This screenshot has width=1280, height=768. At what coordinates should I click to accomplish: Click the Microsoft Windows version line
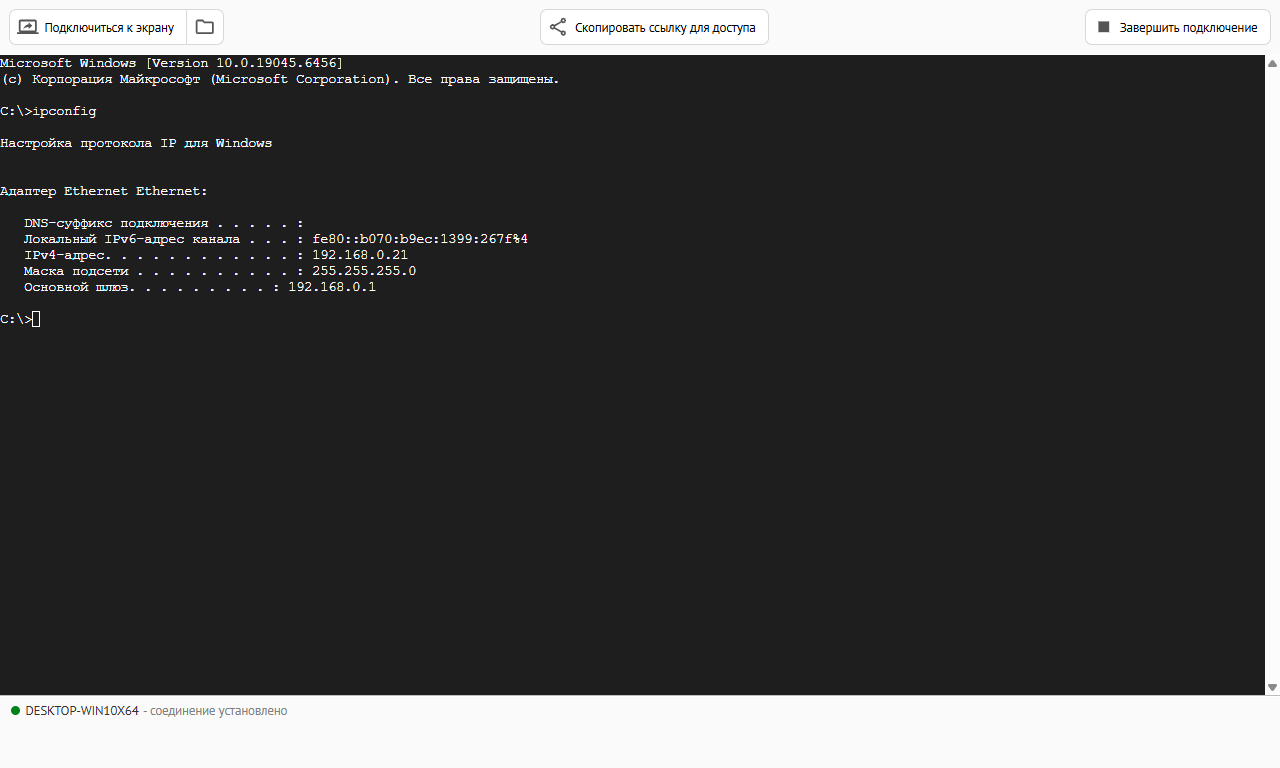171,63
